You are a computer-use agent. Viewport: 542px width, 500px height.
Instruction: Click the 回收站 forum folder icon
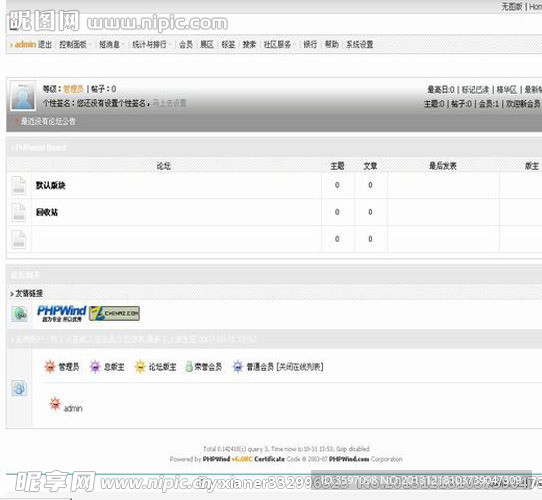pyautogui.click(x=19, y=212)
